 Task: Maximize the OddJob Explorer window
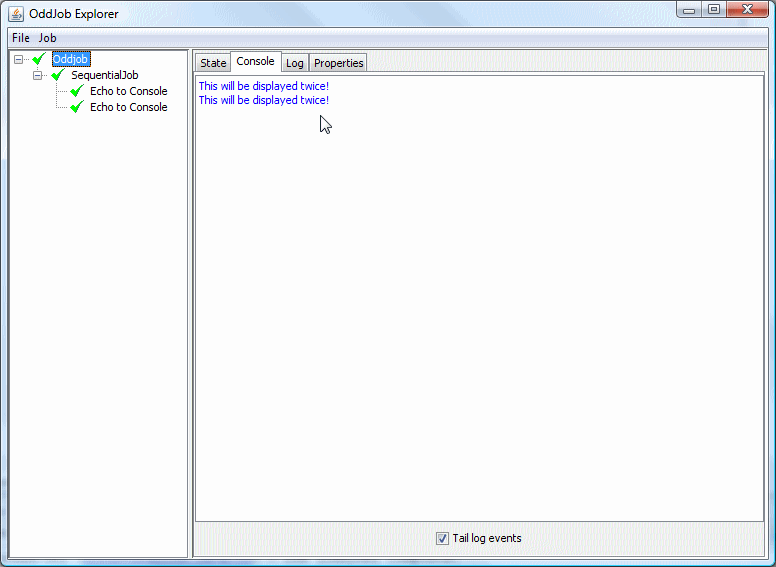(713, 10)
